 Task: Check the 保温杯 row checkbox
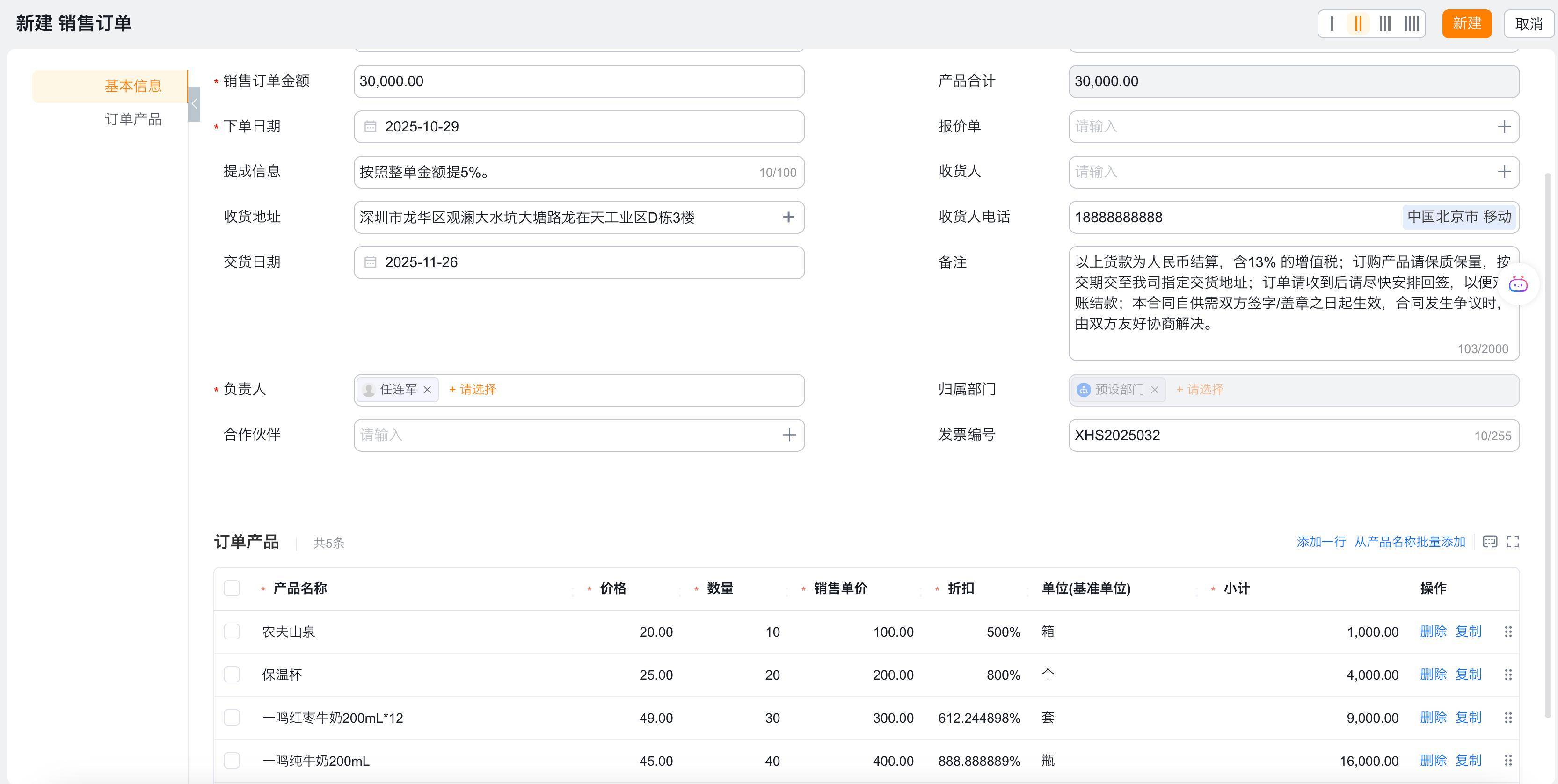[232, 675]
